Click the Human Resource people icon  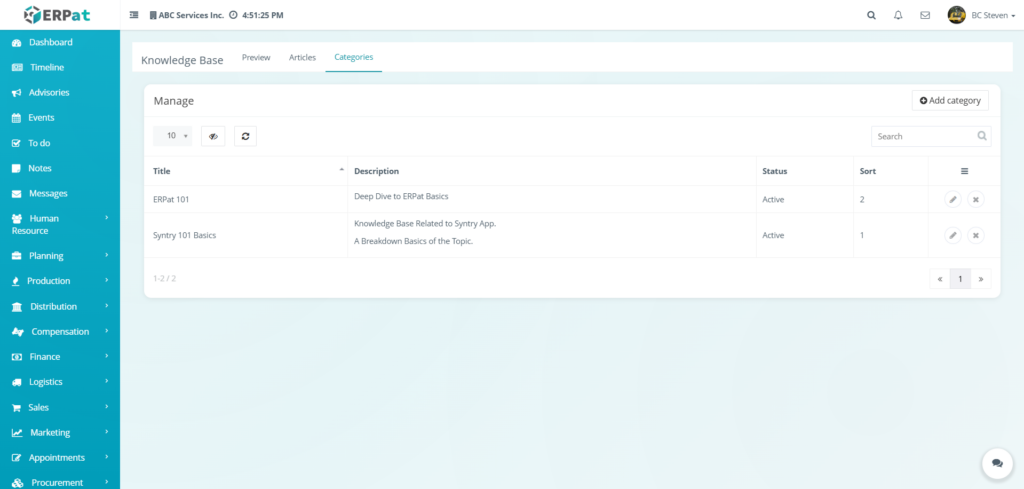pos(17,219)
